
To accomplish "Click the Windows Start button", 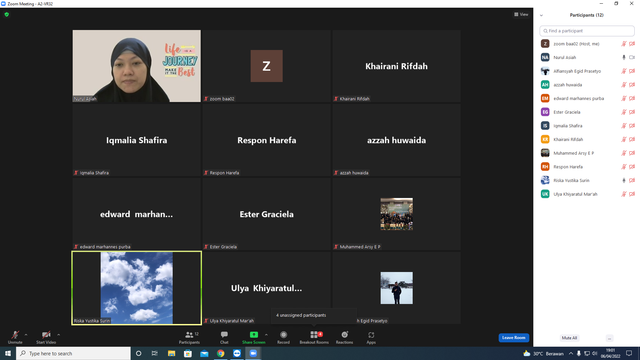I will (x=8, y=353).
